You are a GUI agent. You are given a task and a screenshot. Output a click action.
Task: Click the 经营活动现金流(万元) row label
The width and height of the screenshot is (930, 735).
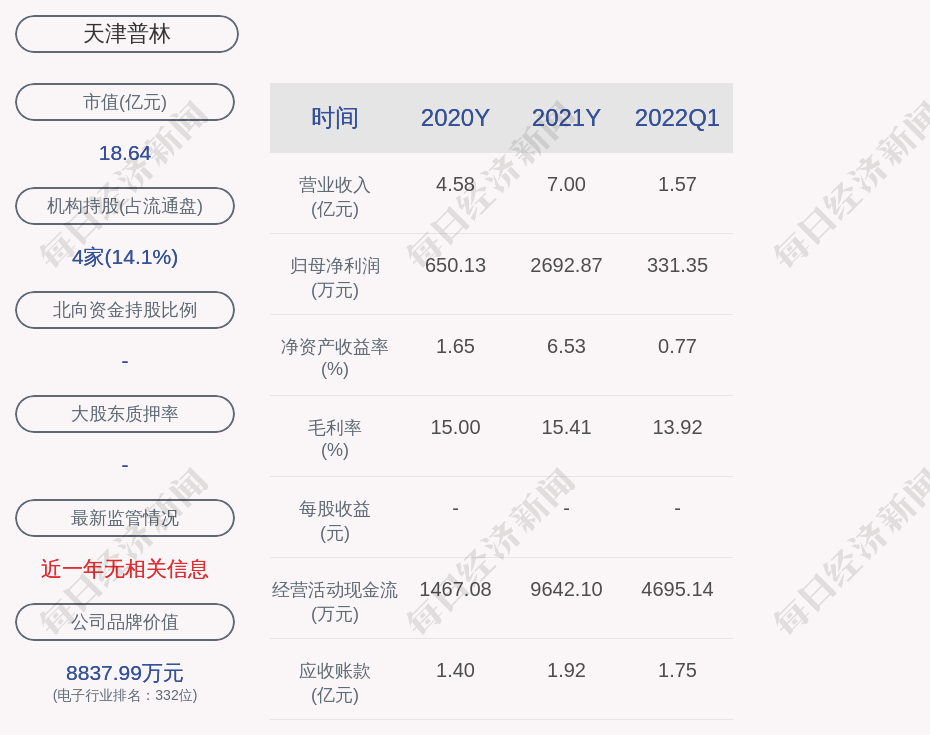pyautogui.click(x=335, y=602)
